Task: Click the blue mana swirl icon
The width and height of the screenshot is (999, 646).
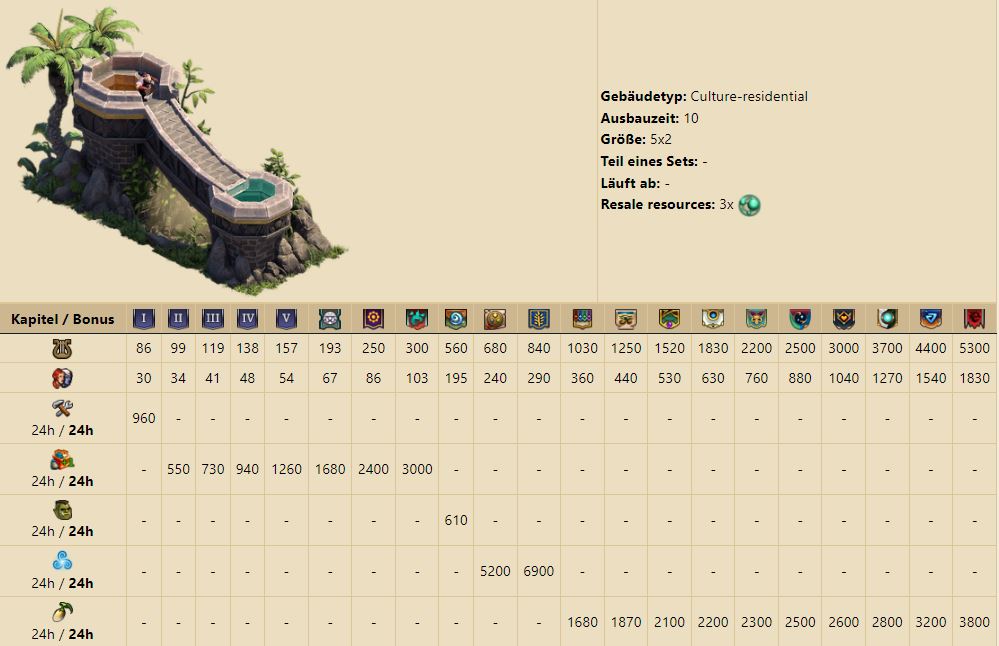Action: 63,561
